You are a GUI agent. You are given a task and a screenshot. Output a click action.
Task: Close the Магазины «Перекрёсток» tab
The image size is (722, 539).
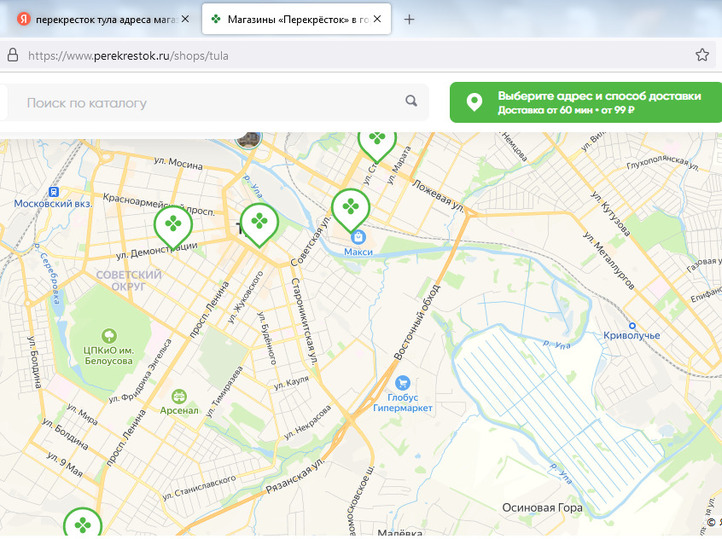(377, 19)
